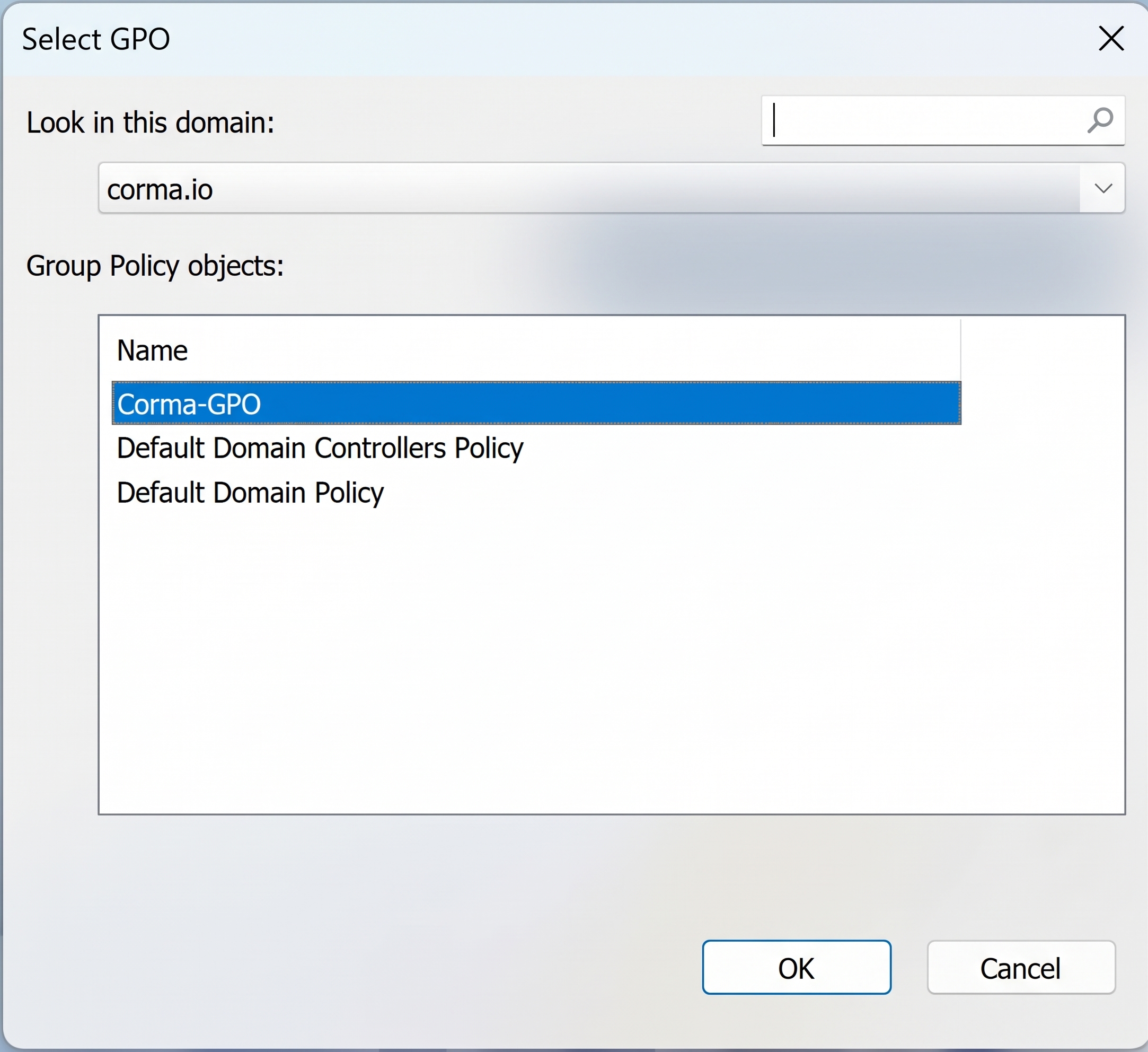Viewport: 1148px width, 1052px height.
Task: Select the Corma-GPO list entry
Action: point(536,404)
